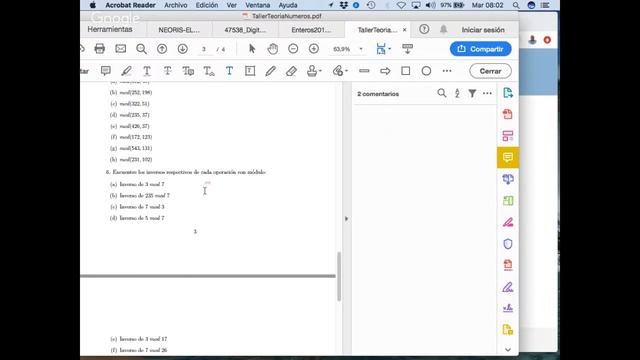
Task: Select the arrow drawing tool
Action: (x=385, y=71)
